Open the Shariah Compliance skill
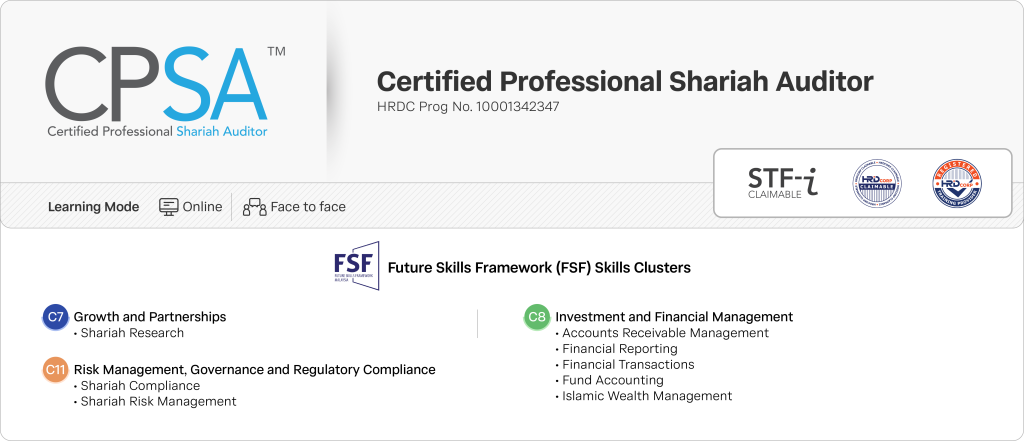1024x441 pixels. 140,386
